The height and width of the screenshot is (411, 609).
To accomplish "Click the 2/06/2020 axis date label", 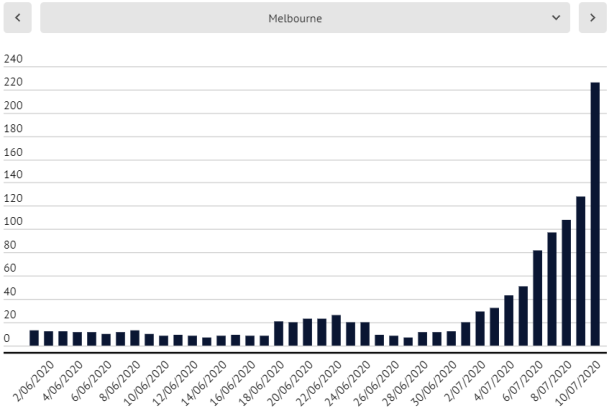I will [33, 381].
